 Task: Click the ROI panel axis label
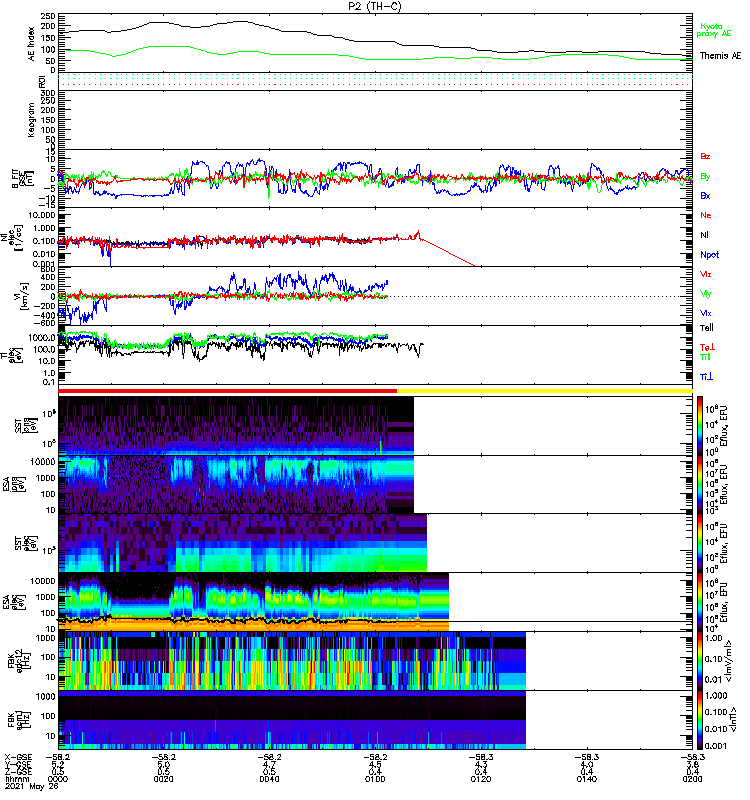pos(42,81)
